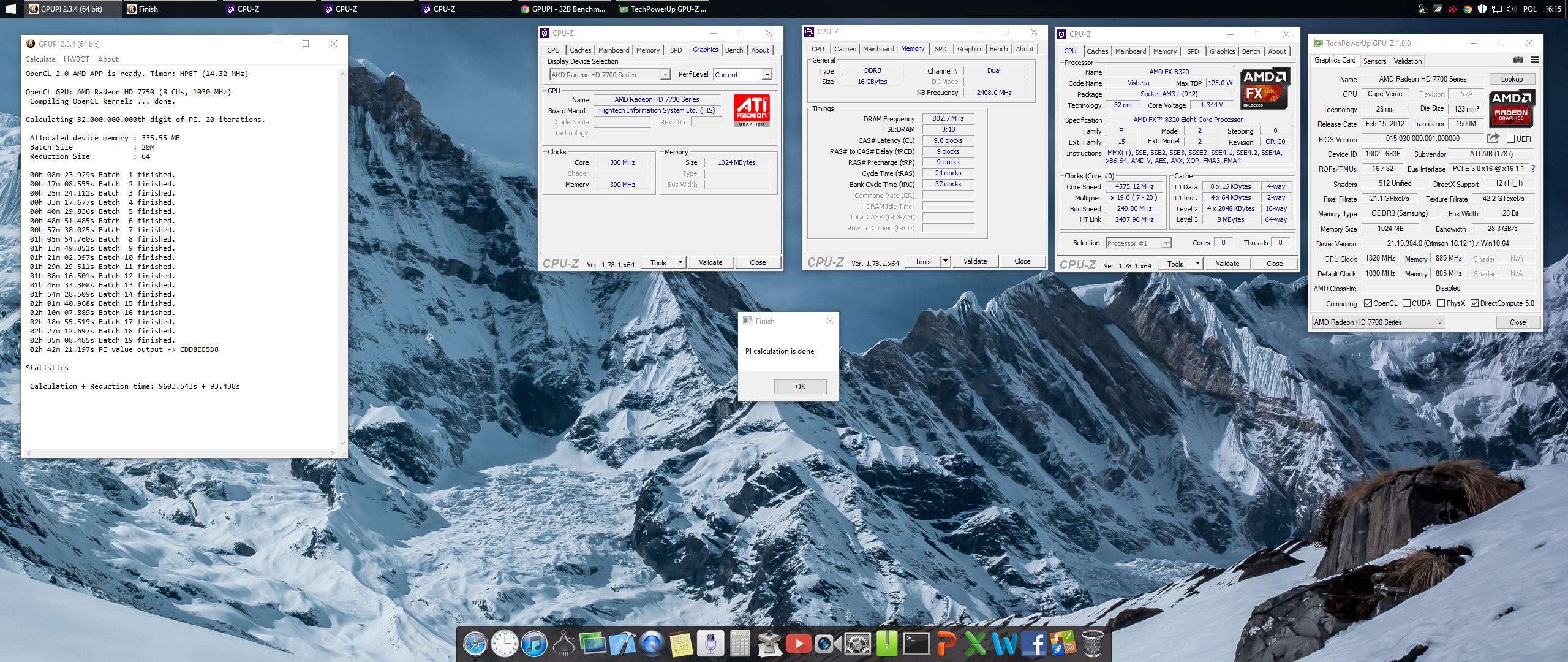Viewport: 1568px width, 662px height.
Task: Open the YouTube icon in dock
Action: click(798, 644)
